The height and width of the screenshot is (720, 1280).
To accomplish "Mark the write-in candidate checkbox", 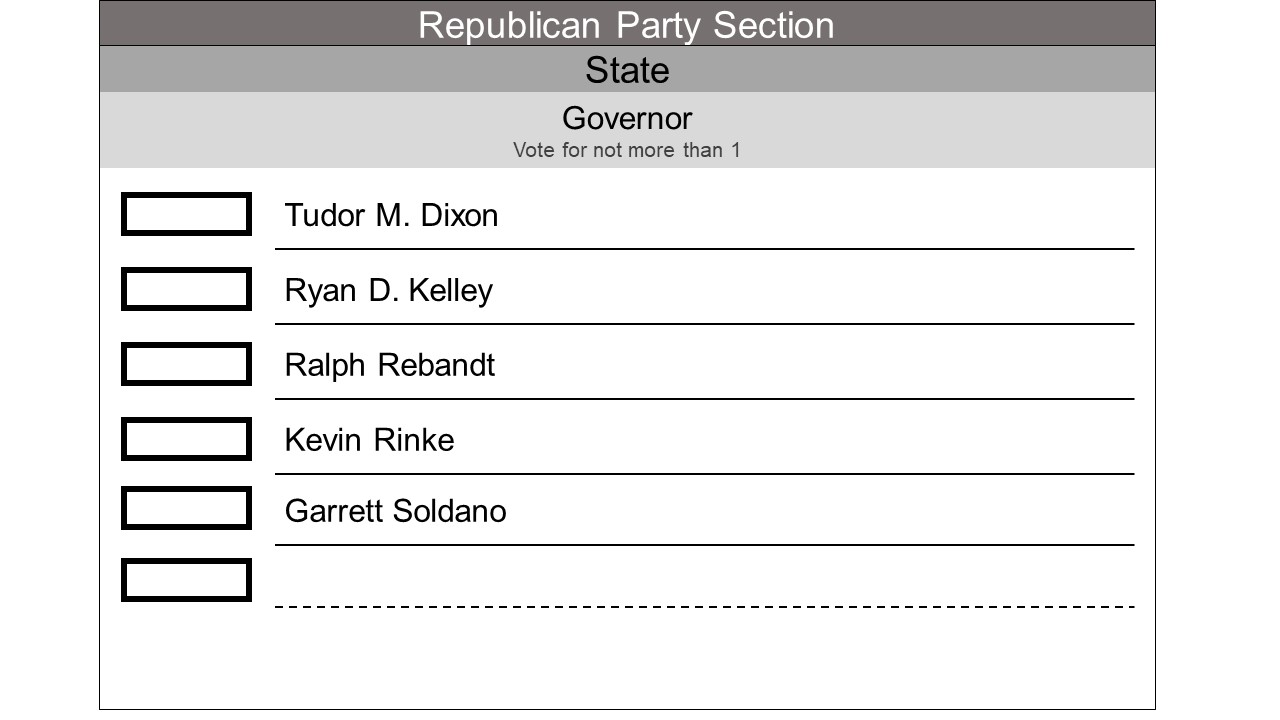I will tap(186, 580).
